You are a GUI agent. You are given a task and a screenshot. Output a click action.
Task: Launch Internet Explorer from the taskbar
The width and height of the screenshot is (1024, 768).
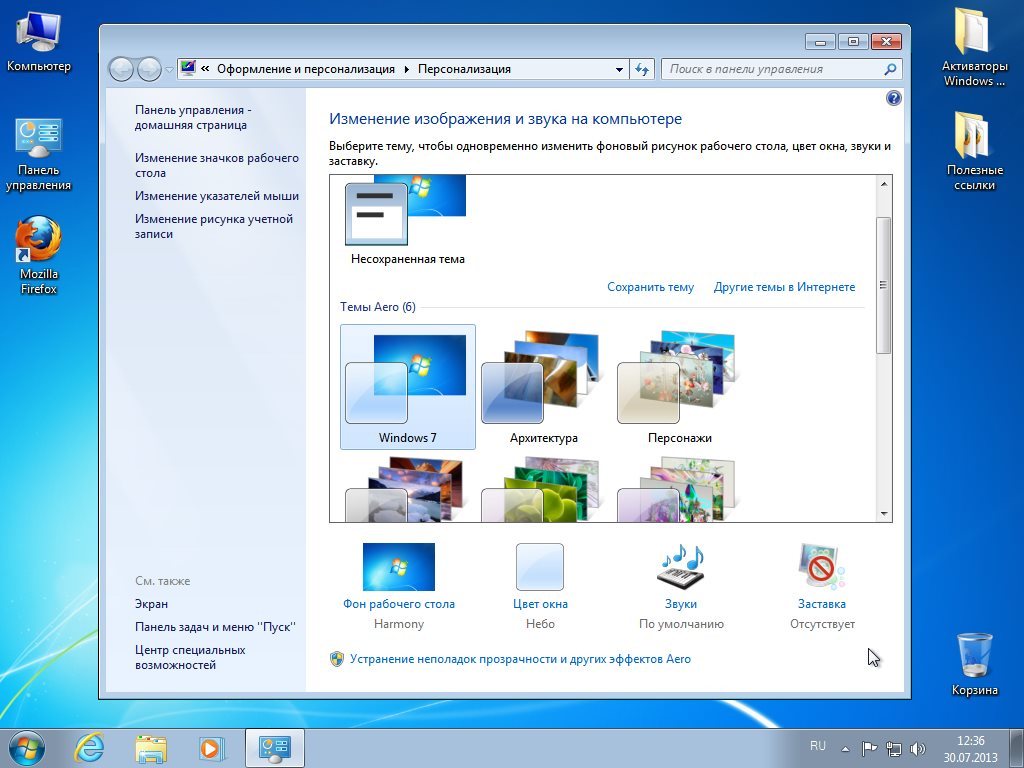90,747
